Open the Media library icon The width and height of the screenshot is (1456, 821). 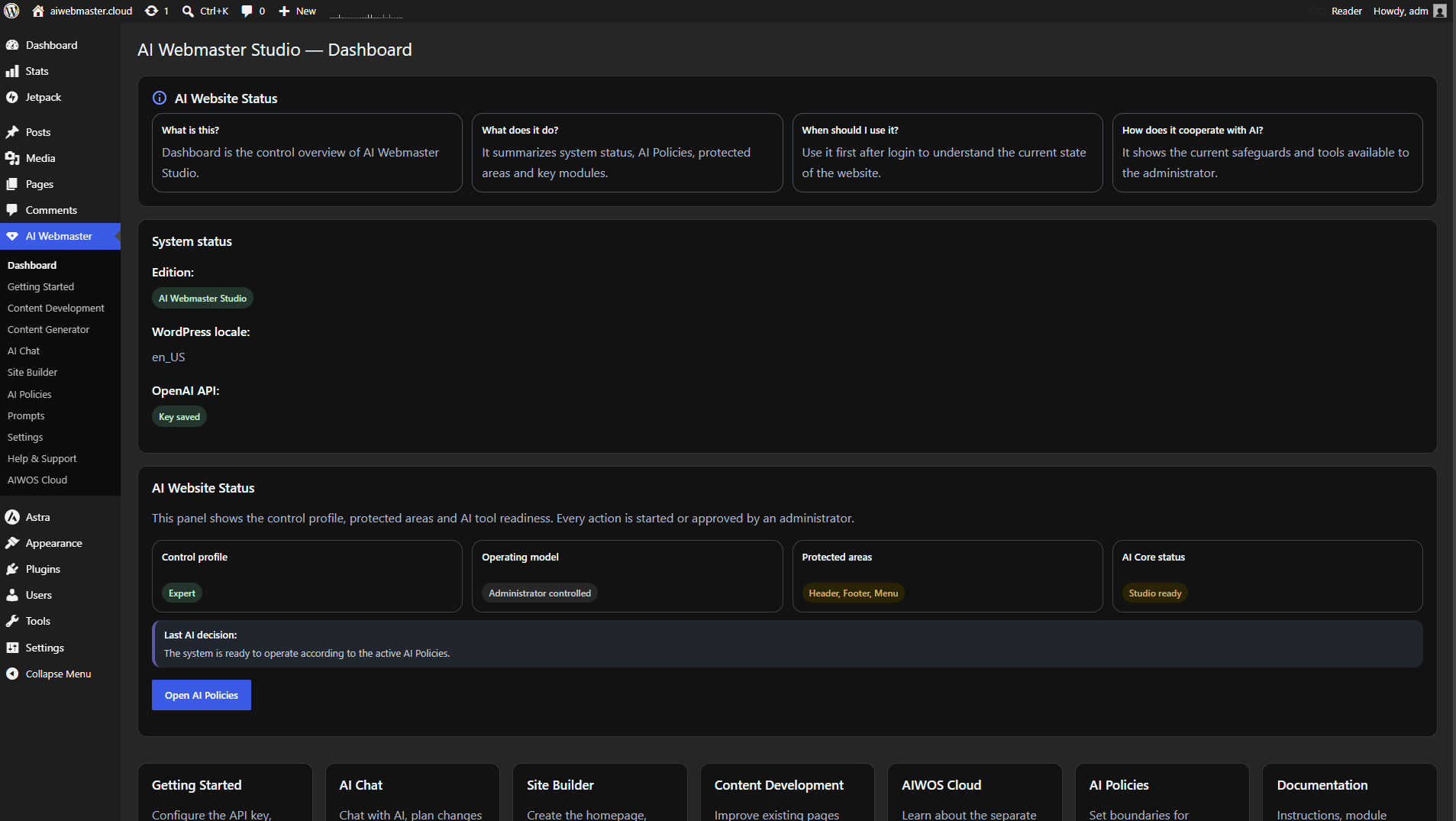click(12, 158)
